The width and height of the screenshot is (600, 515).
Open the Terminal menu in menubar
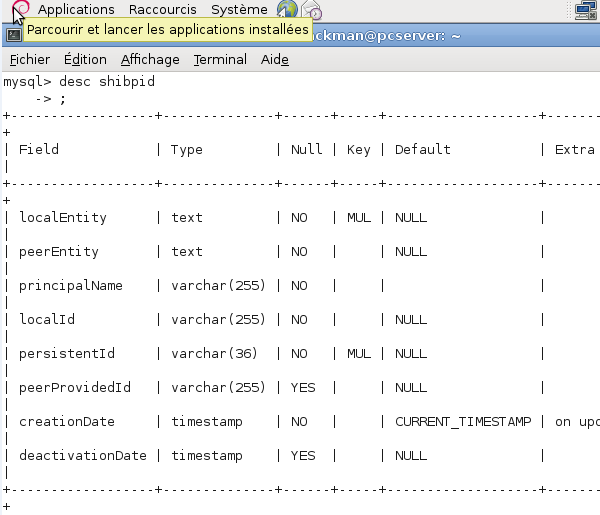click(220, 60)
